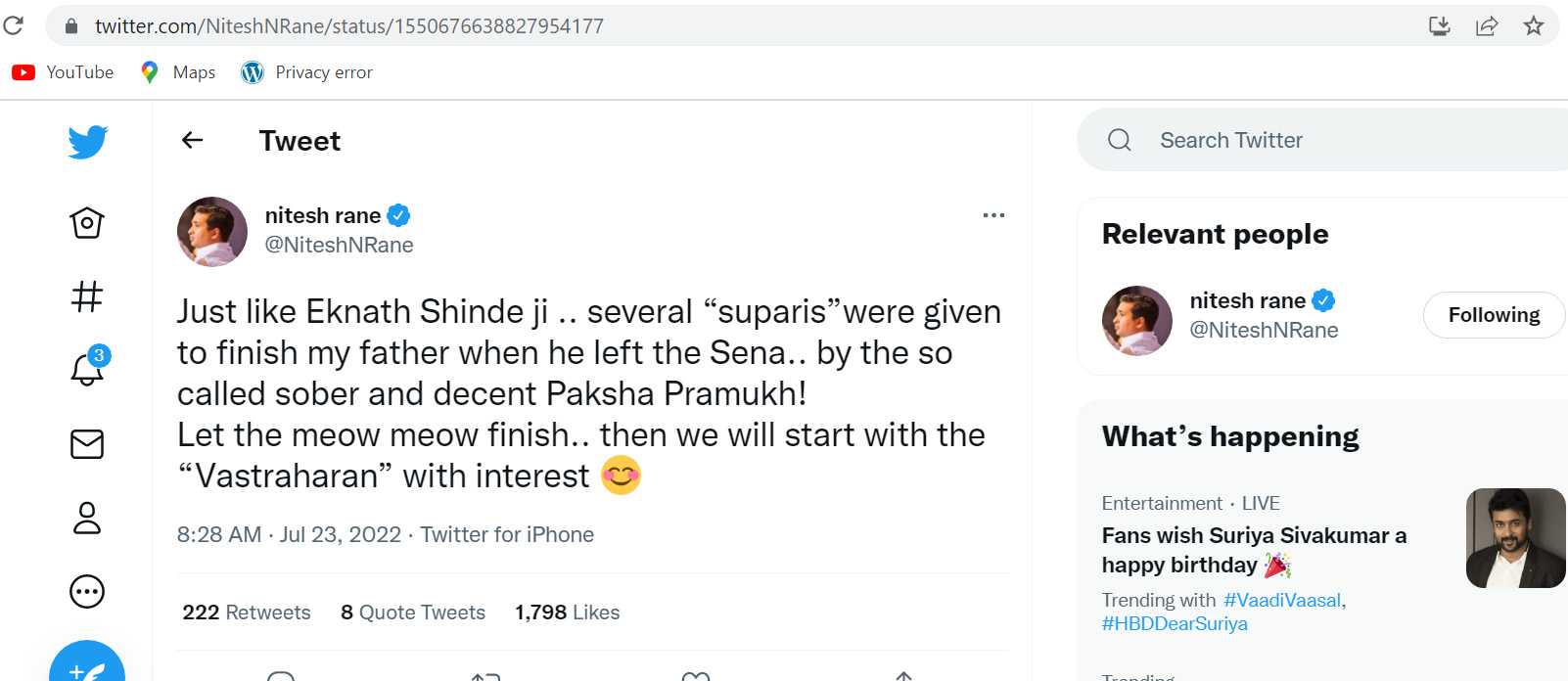This screenshot has width=1568, height=681.
Task: Open the Maps bookmark
Action: tap(178, 72)
